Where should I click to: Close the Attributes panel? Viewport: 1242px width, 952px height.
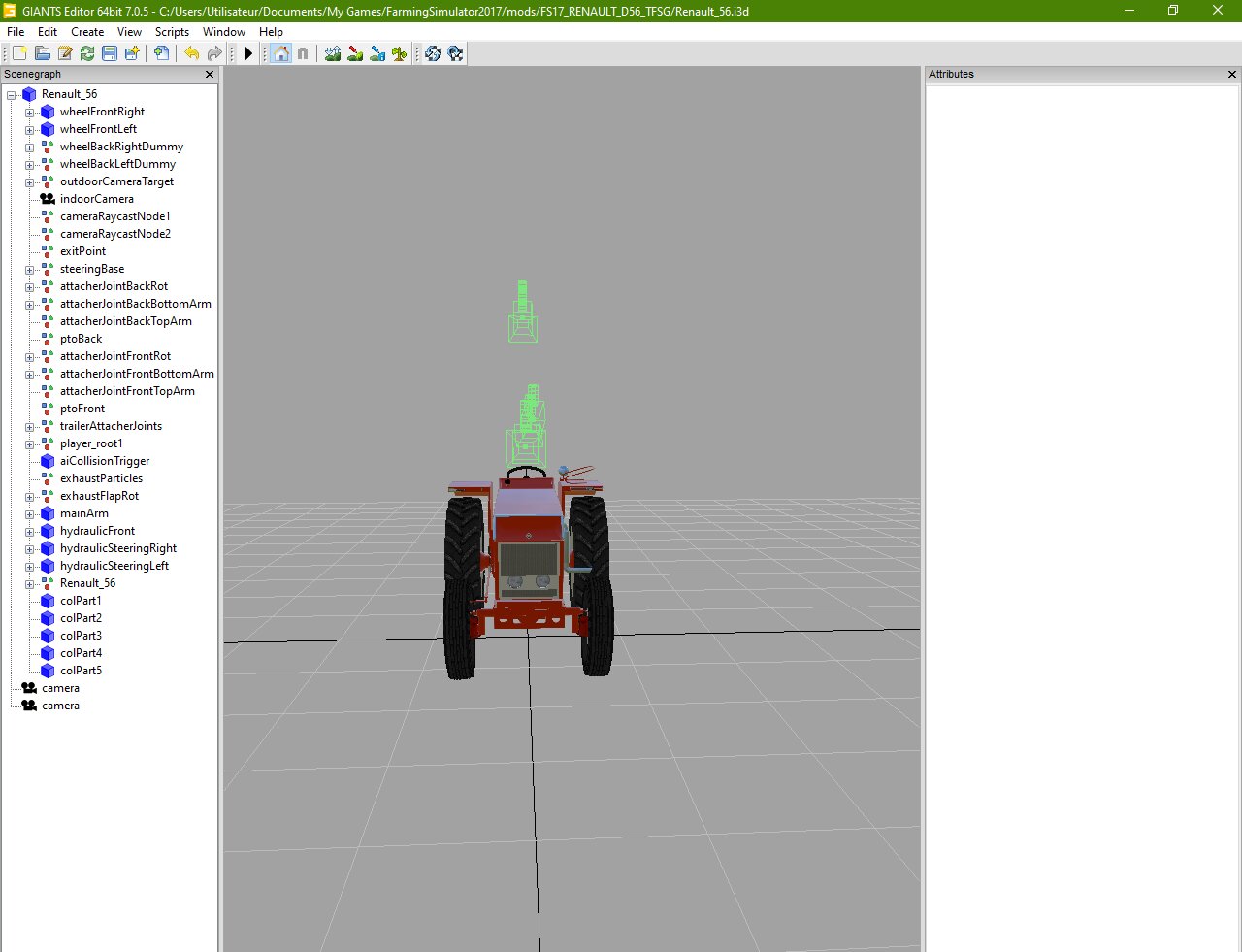(1232, 75)
